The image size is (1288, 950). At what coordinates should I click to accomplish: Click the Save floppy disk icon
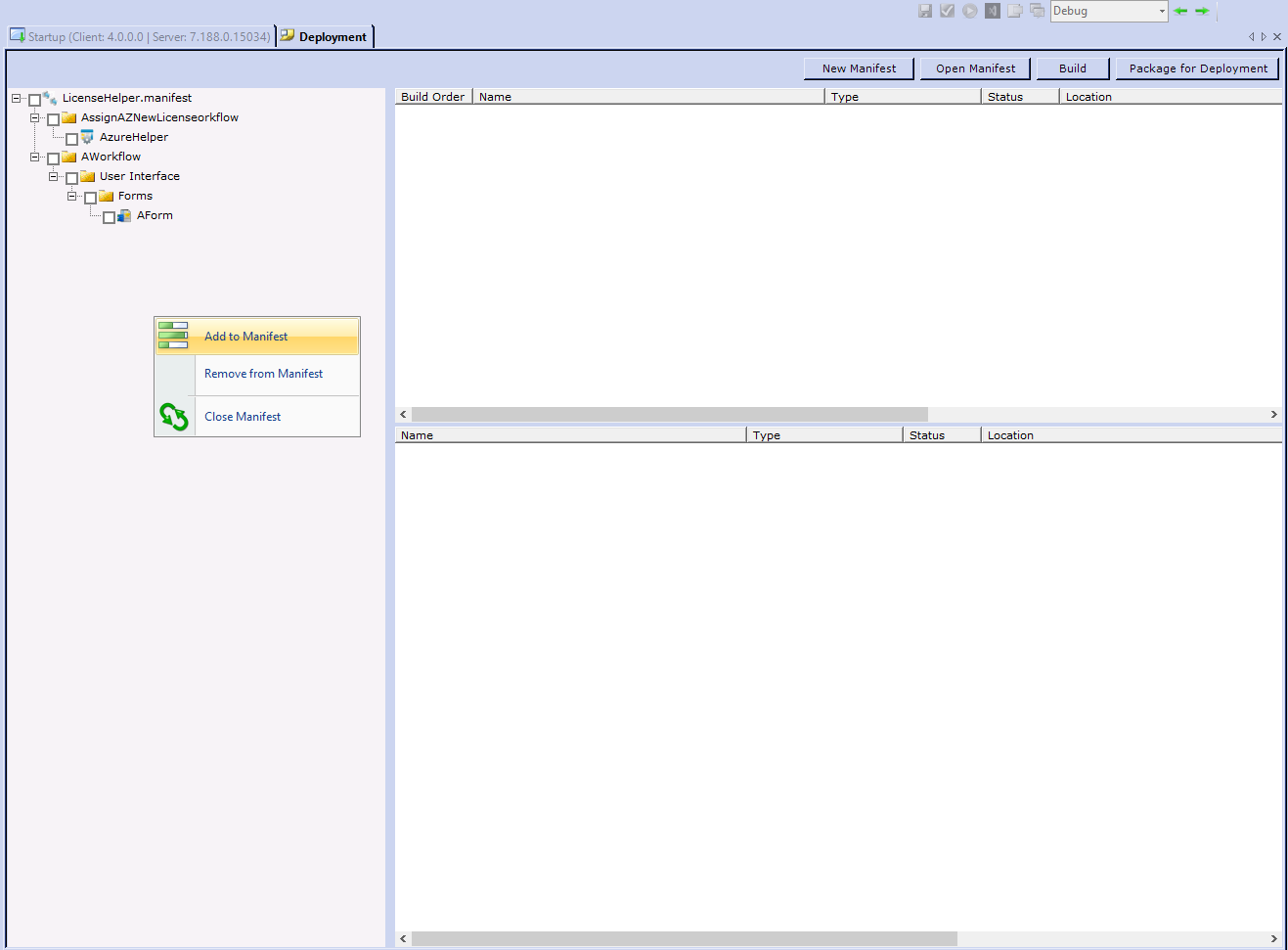[925, 11]
